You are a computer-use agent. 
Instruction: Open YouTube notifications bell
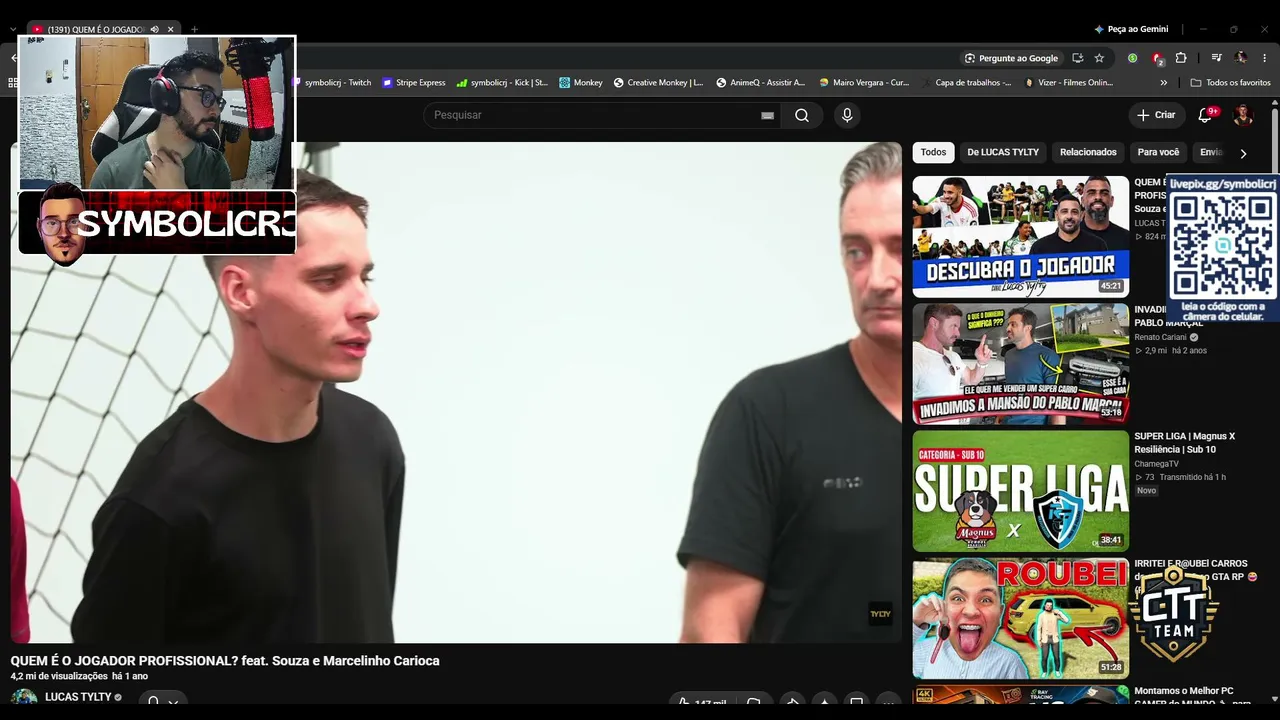(1205, 115)
